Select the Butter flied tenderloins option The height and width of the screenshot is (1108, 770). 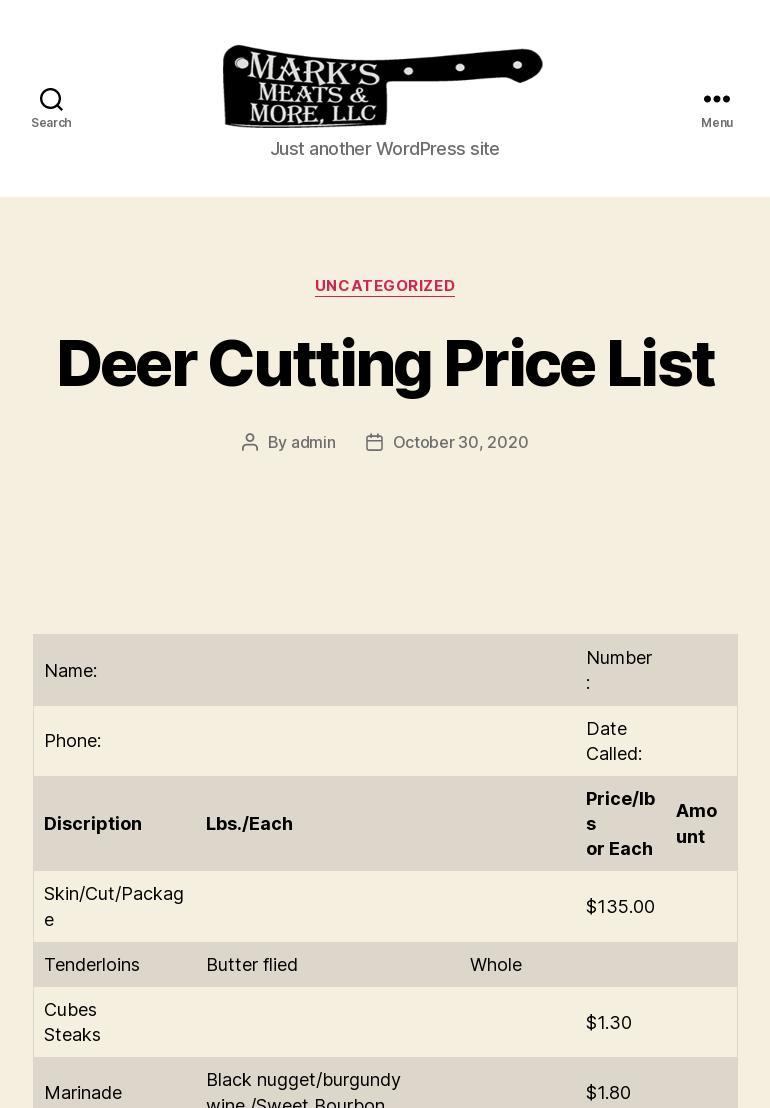(x=251, y=965)
